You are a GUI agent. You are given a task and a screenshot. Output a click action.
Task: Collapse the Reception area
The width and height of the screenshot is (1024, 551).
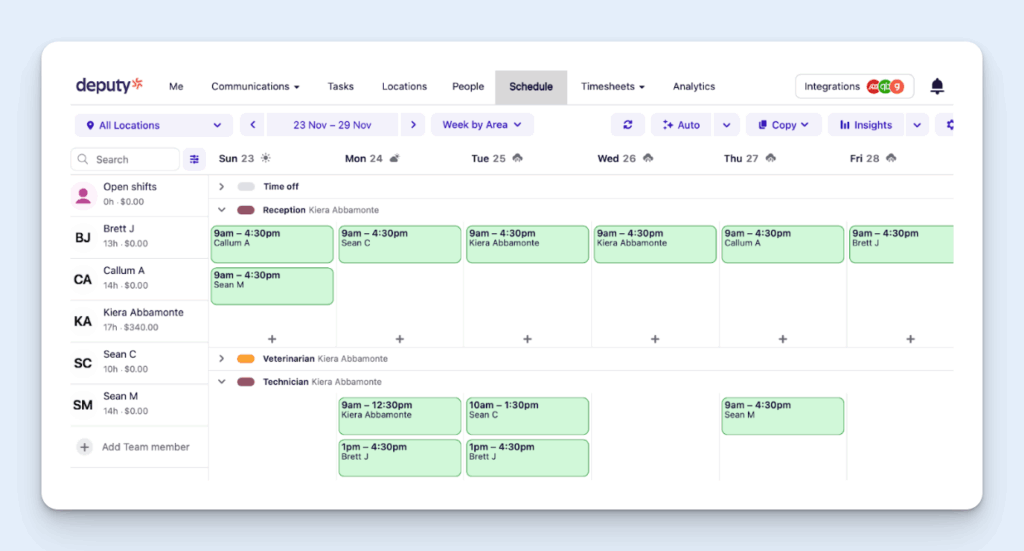[x=221, y=210]
